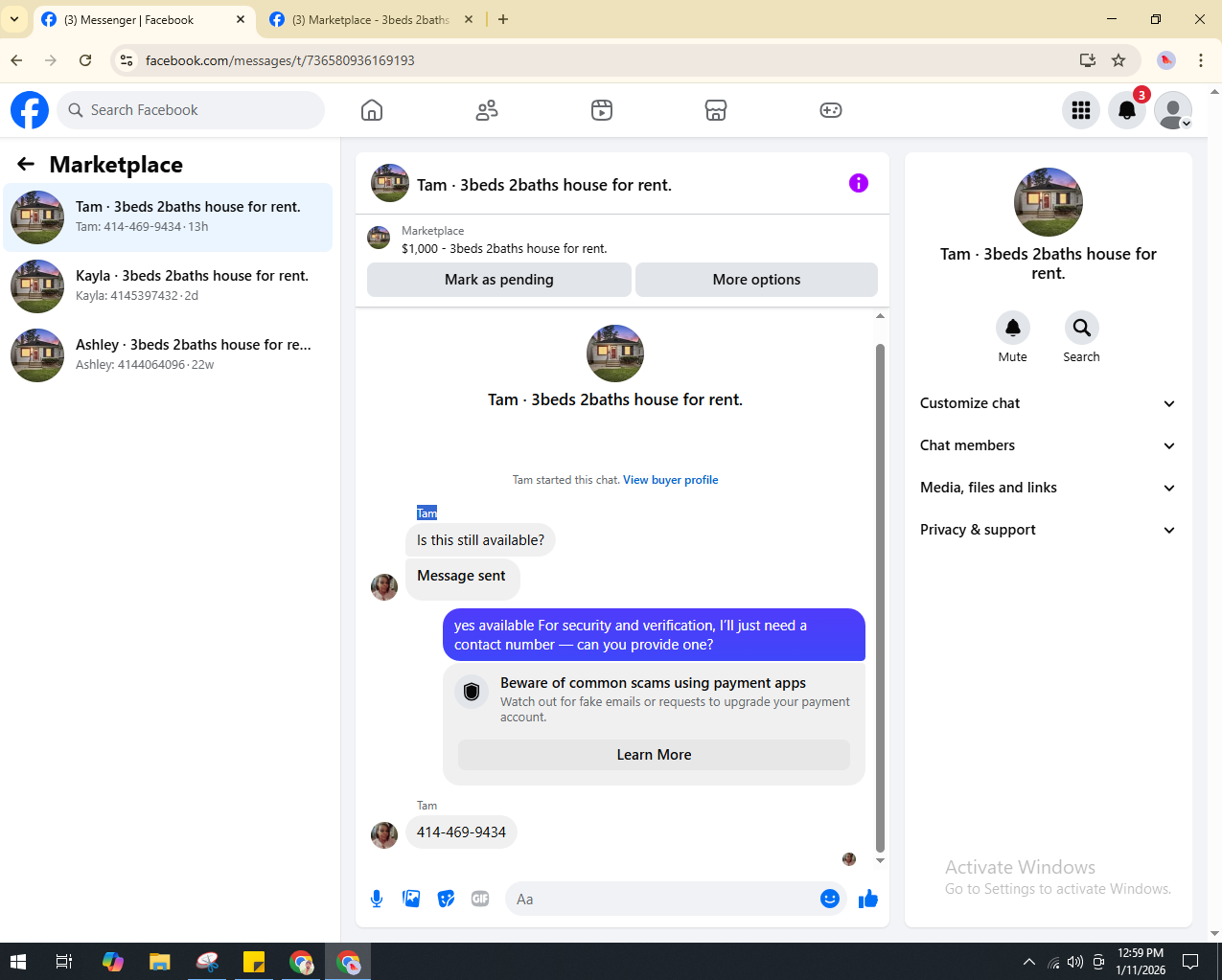Open the nine-dot Menu grid icon

tap(1081, 110)
